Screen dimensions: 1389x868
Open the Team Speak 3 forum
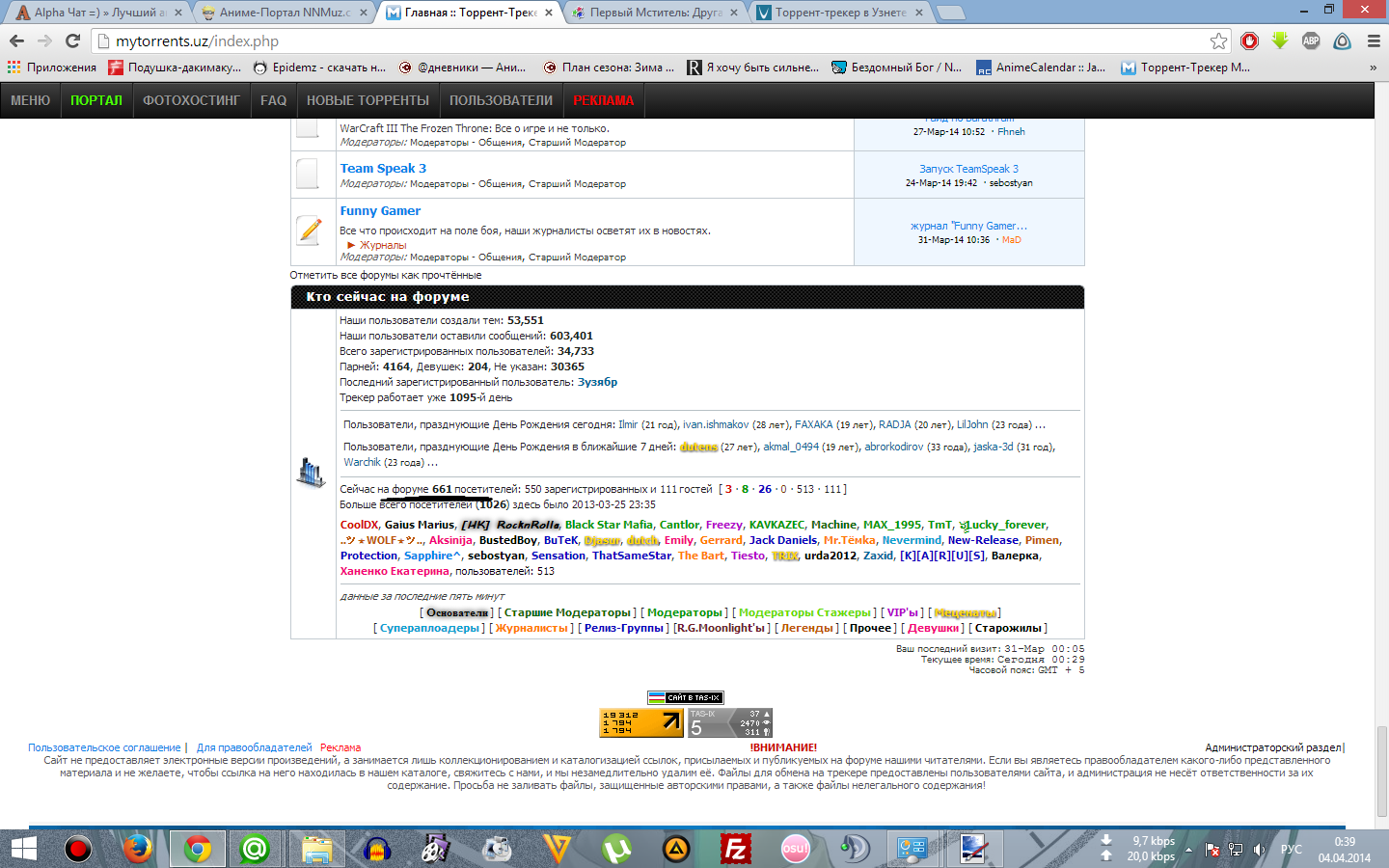tap(383, 168)
